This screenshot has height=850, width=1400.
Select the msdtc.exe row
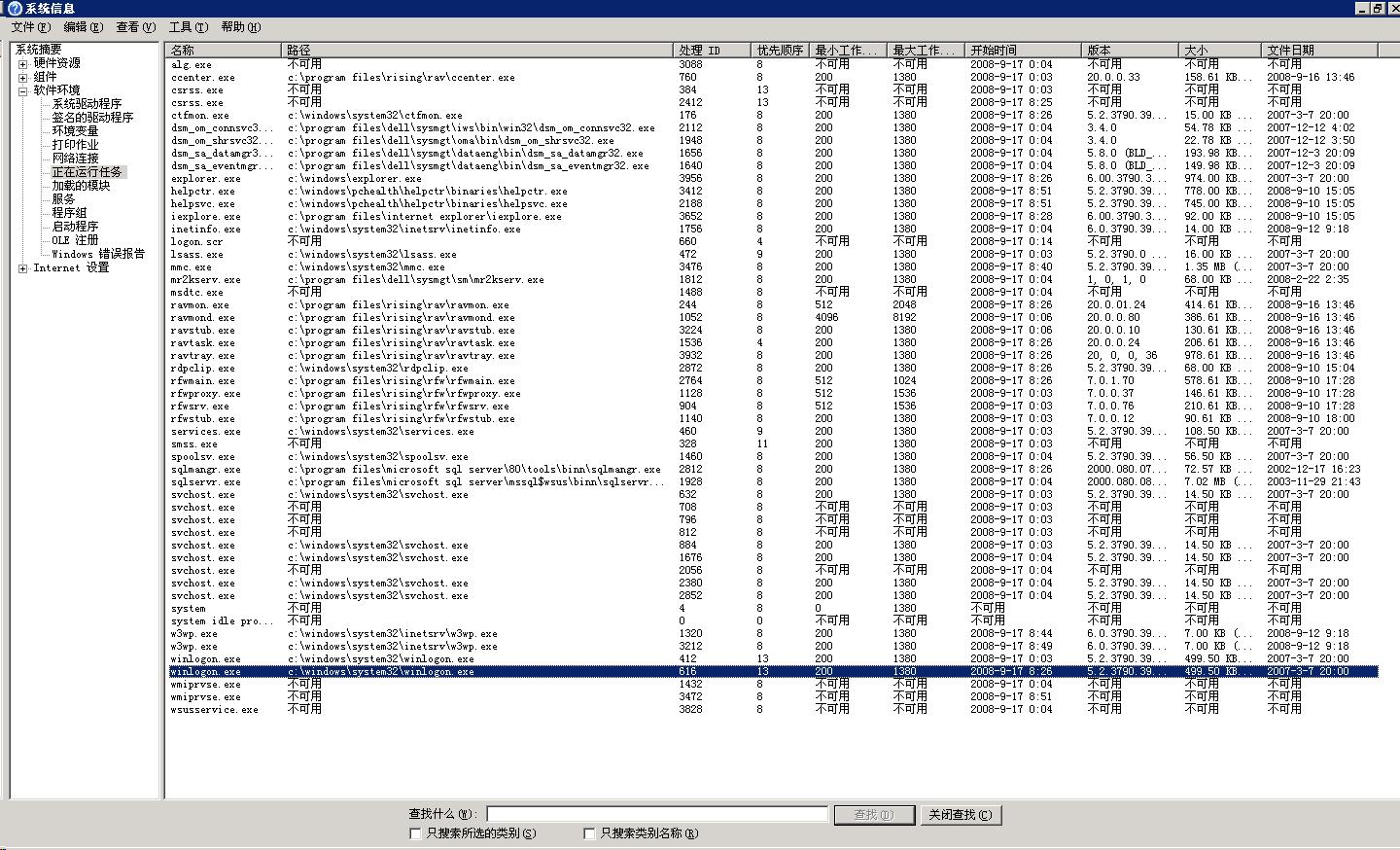point(773,293)
